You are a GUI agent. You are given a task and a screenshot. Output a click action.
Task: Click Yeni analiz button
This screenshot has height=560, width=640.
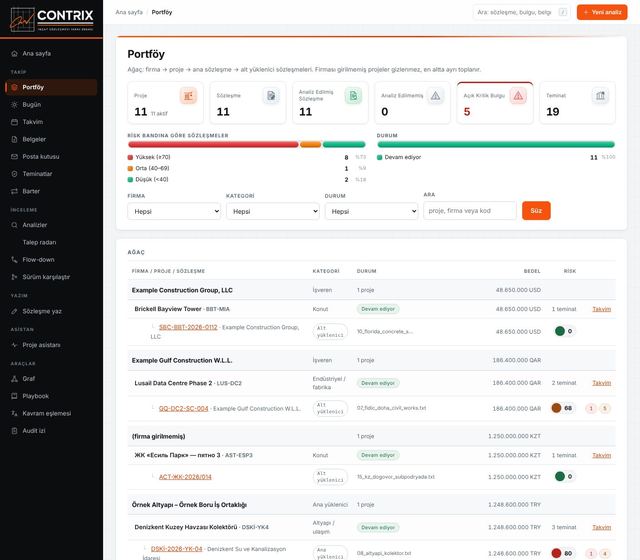pos(602,12)
